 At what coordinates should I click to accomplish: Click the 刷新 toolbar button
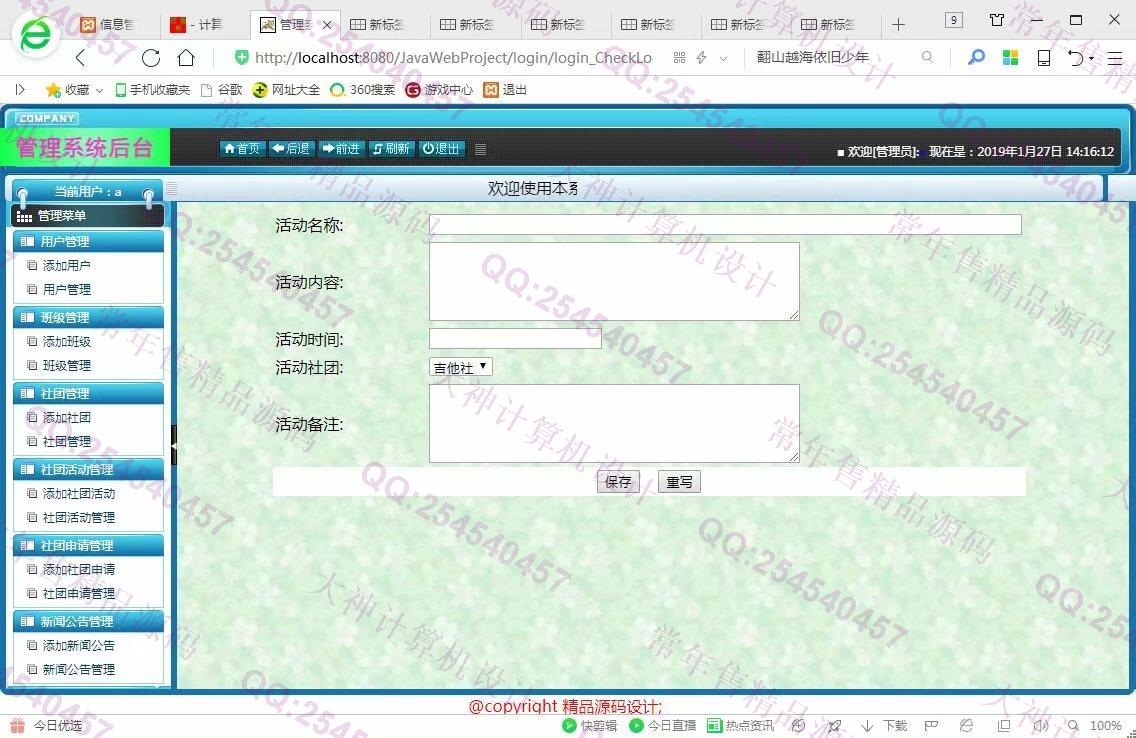pyautogui.click(x=391, y=148)
